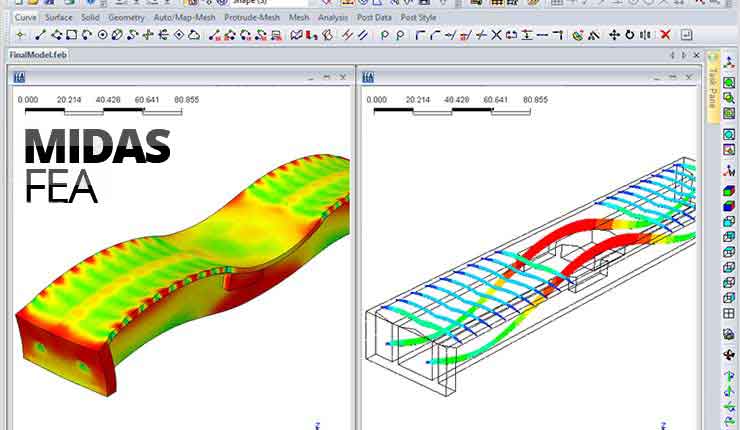Click the 80.855 scale label in right view

click(535, 100)
